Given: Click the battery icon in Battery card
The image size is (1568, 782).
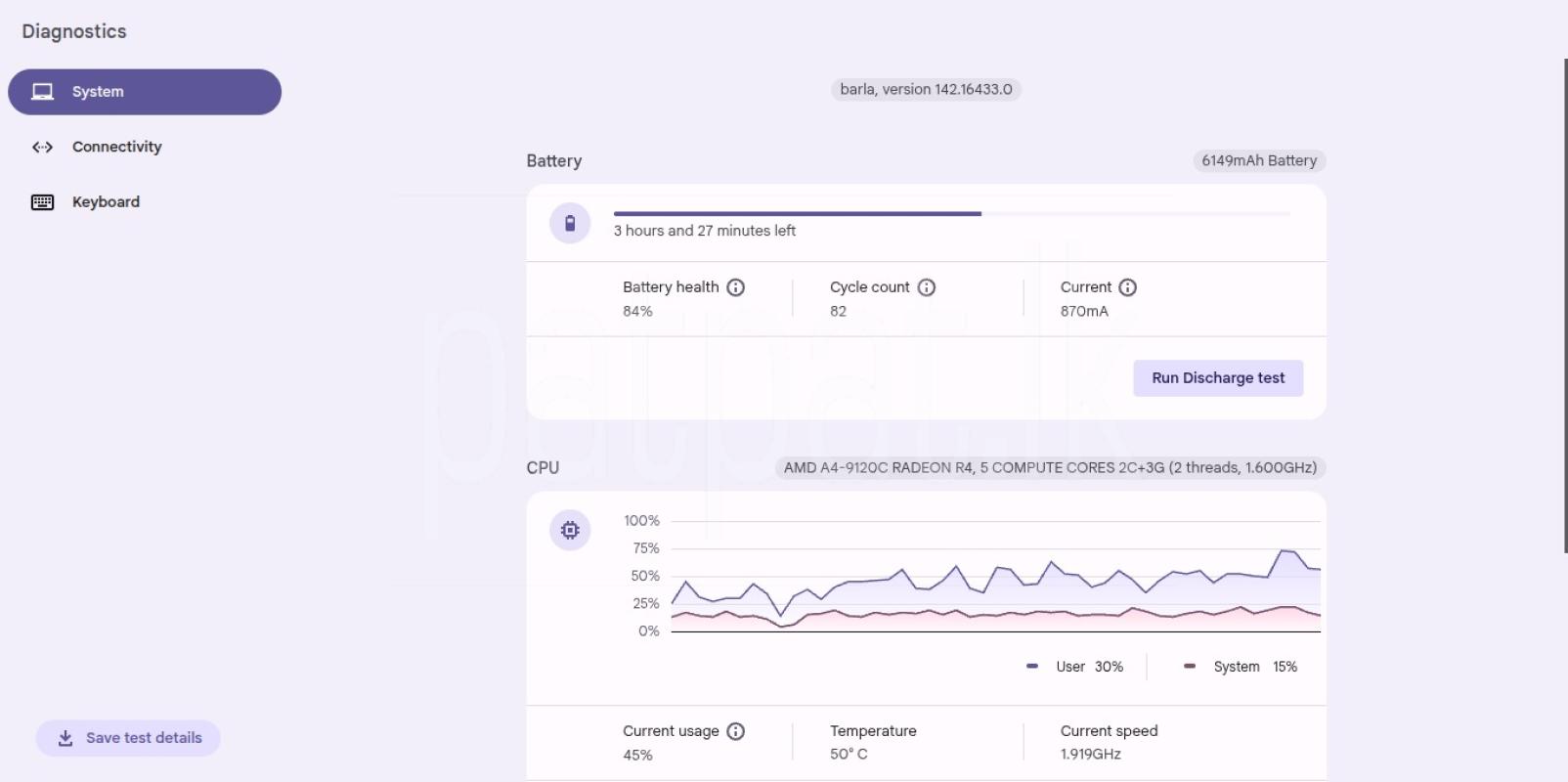Looking at the screenshot, I should (570, 223).
